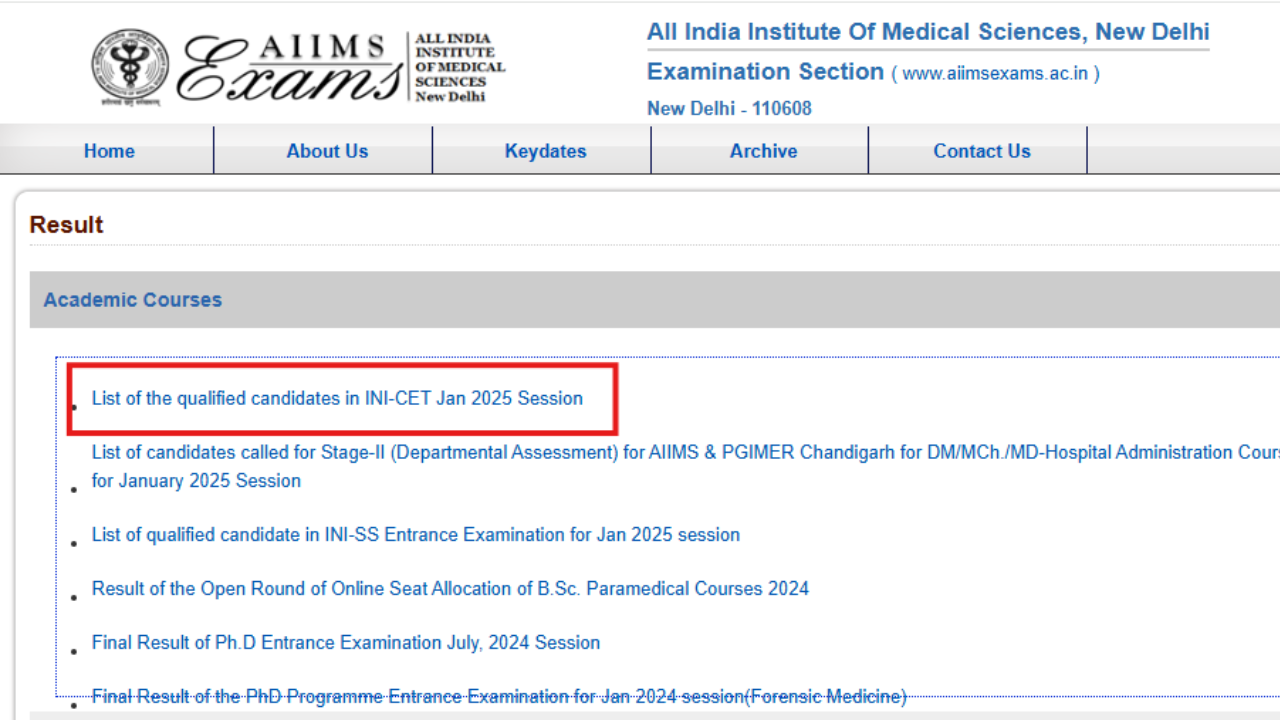The image size is (1280, 720).
Task: Open INI-CET Jan 2025 qualified candidates list
Action: [337, 398]
